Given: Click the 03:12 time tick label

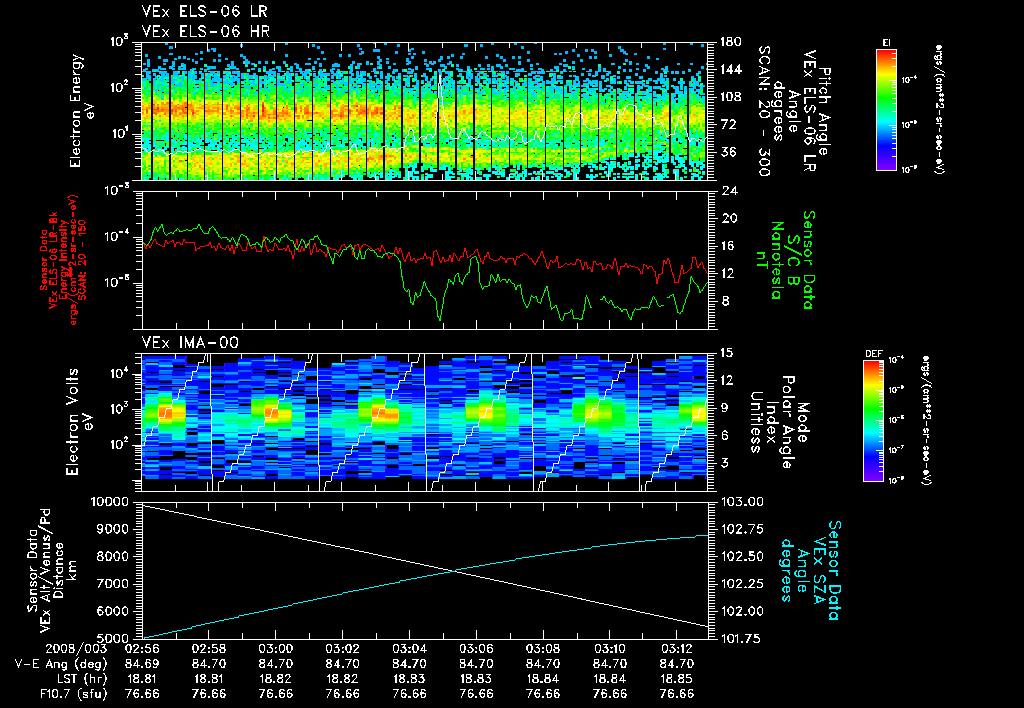Looking at the screenshot, I should click(x=677, y=649).
